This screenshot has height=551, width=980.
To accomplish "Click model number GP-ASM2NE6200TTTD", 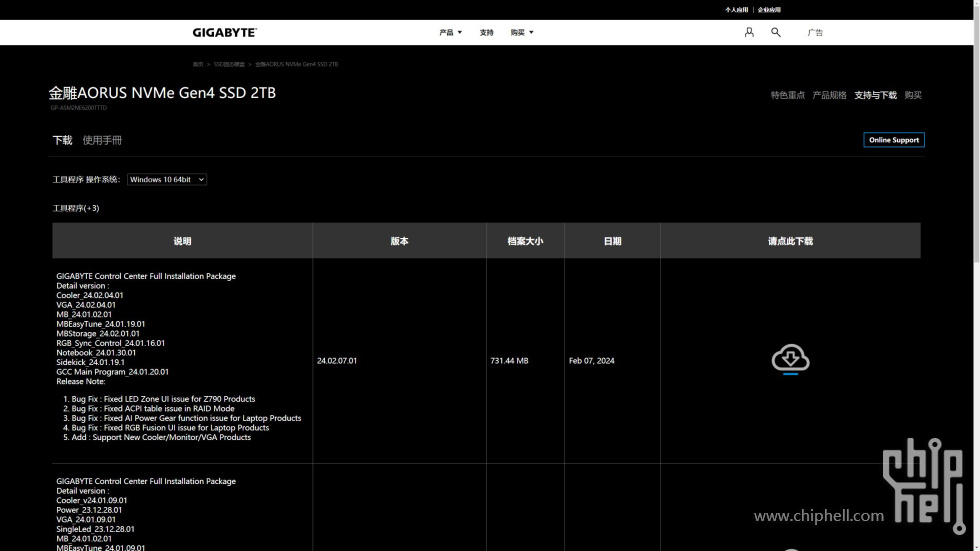I will (x=79, y=108).
